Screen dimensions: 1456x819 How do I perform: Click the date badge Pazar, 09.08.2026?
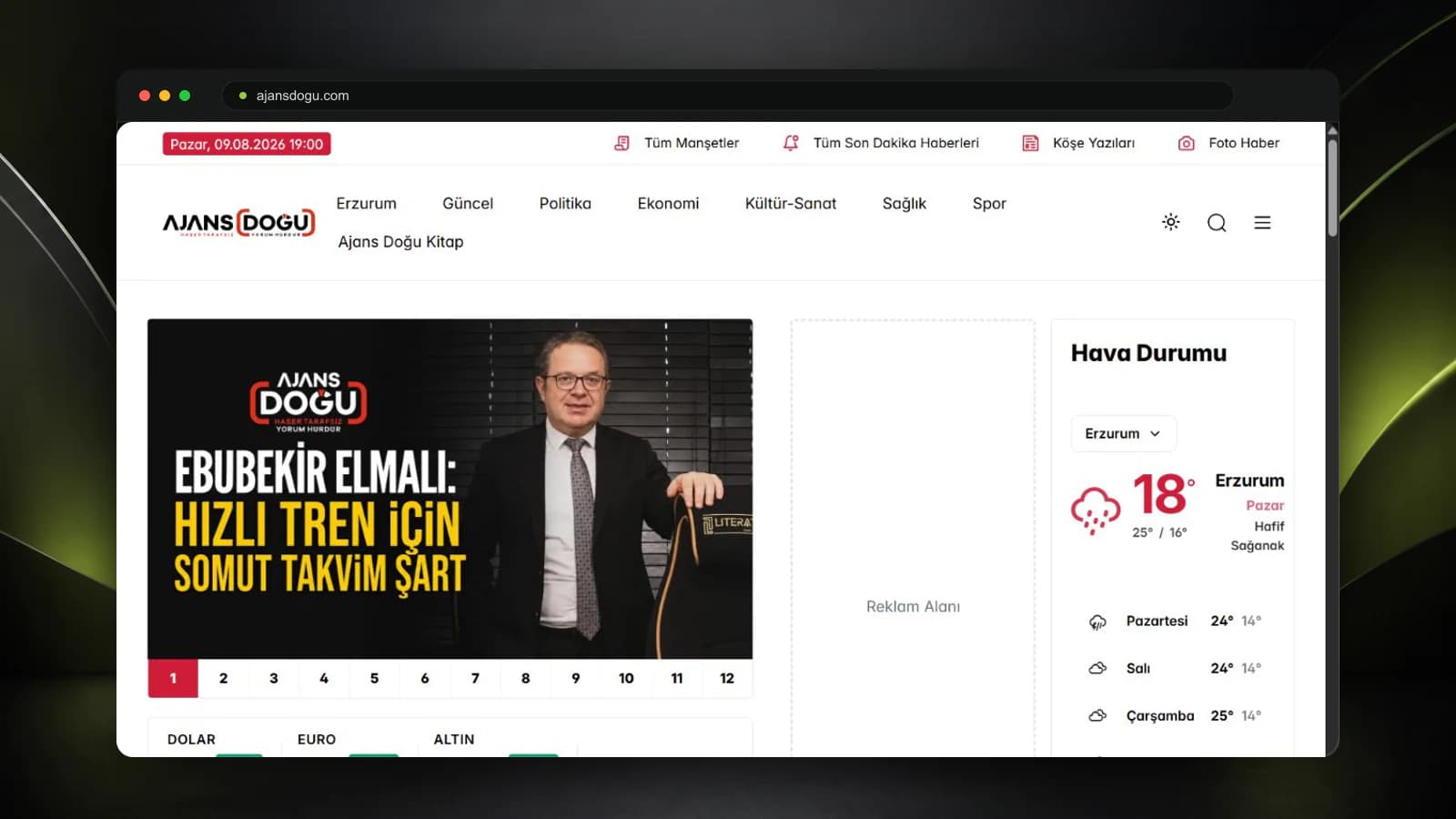point(247,144)
